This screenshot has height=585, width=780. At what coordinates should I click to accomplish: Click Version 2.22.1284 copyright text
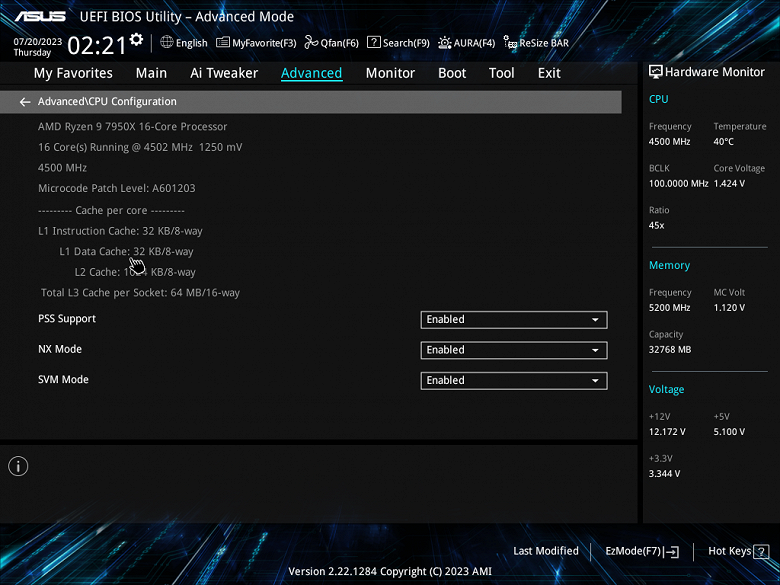click(x=390, y=572)
